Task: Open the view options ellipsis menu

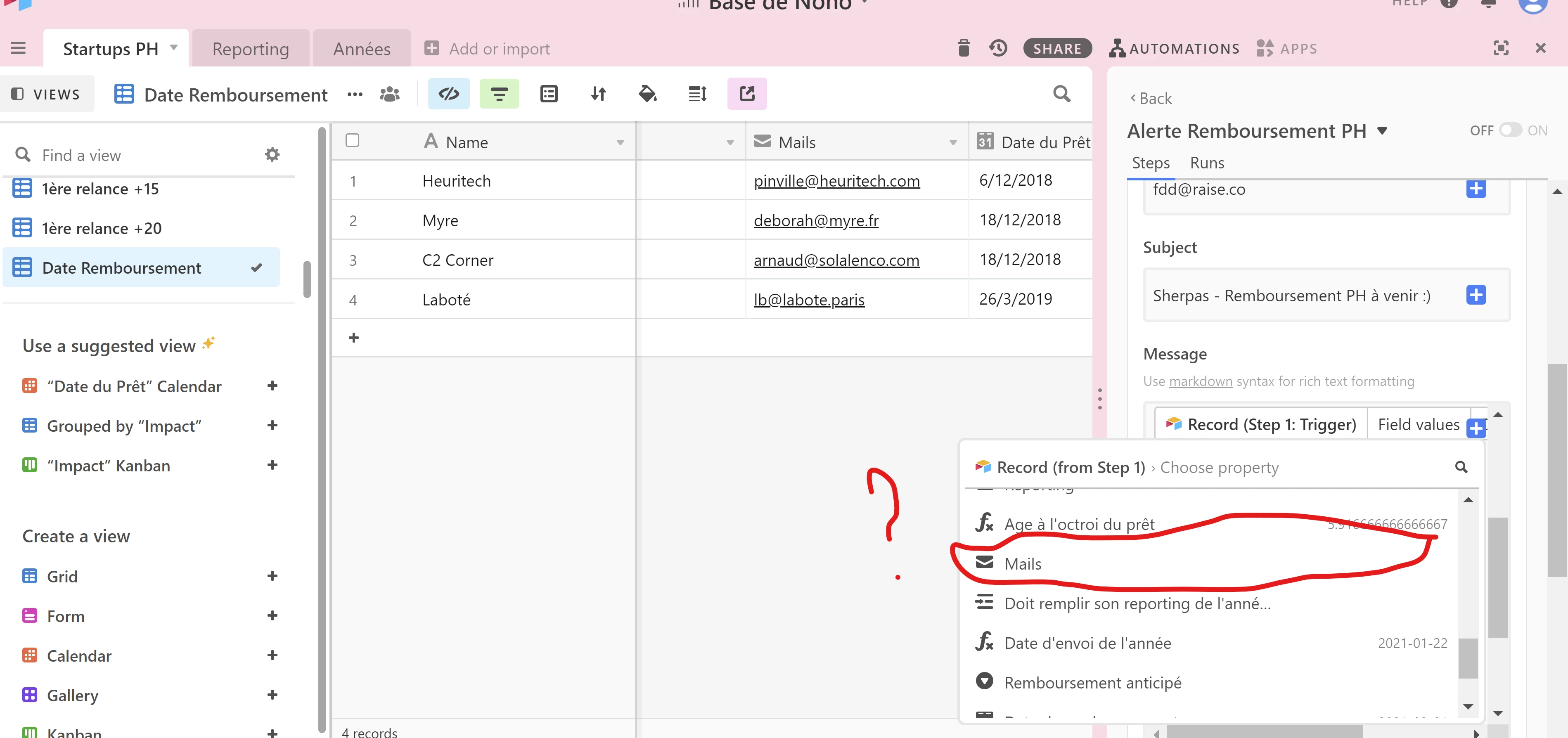Action: click(x=355, y=94)
